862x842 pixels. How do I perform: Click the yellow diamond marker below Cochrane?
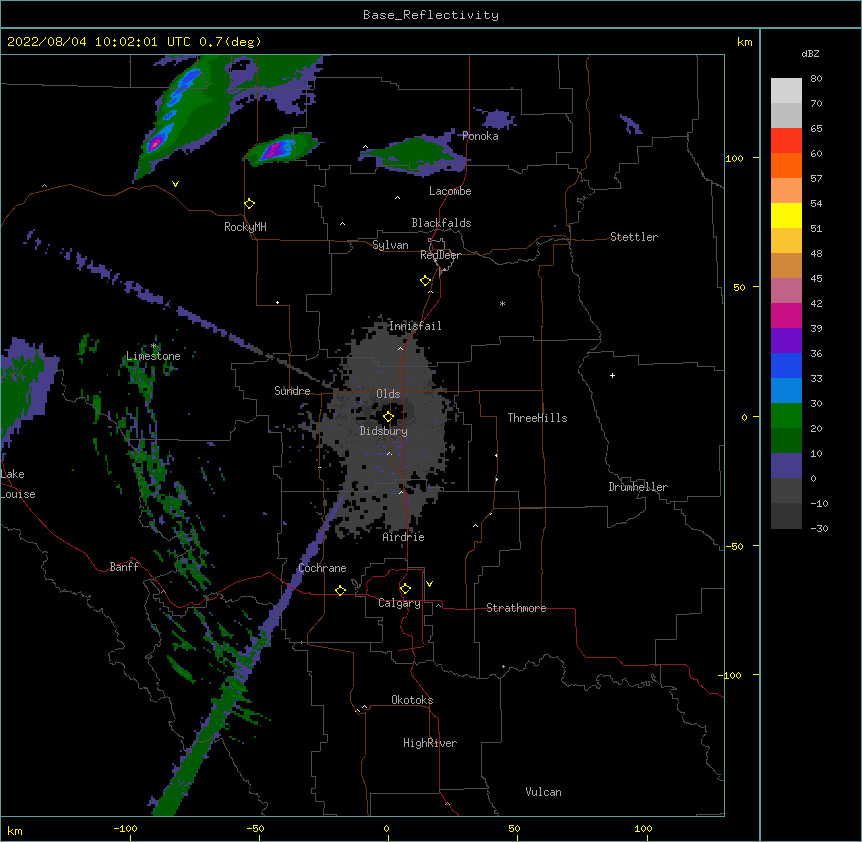(341, 590)
